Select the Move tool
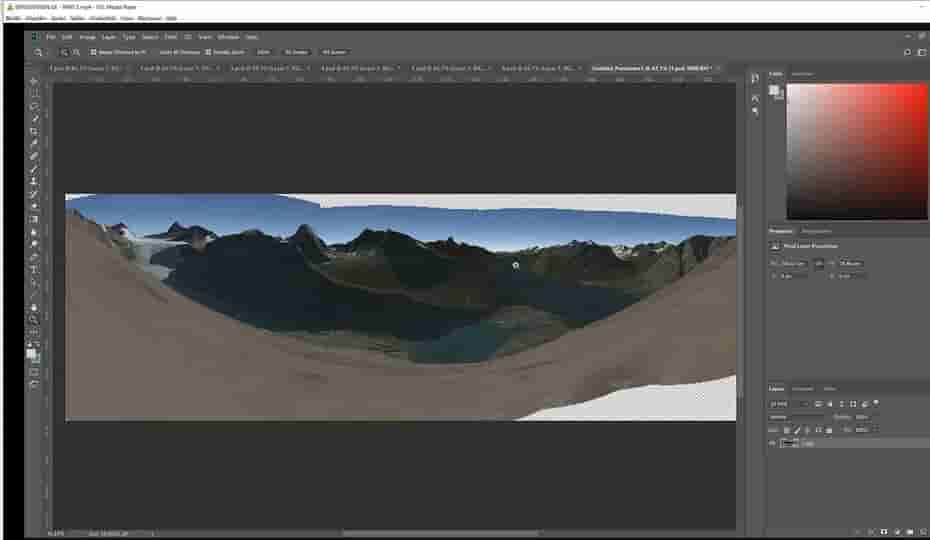The image size is (930, 540). [34, 81]
